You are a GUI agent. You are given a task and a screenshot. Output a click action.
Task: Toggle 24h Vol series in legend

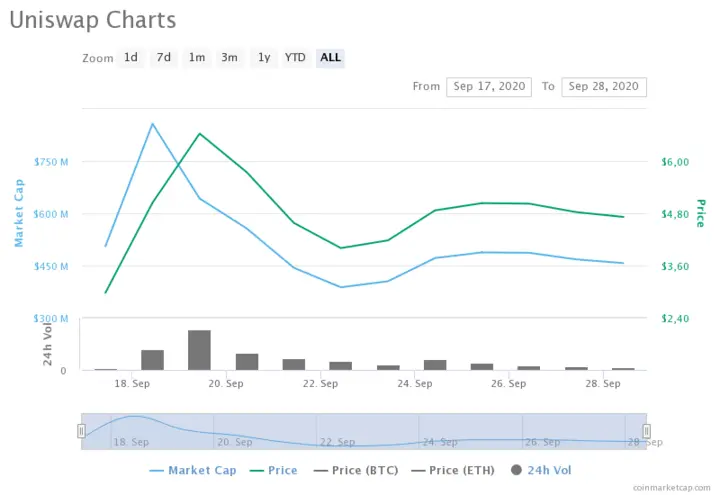click(541, 471)
